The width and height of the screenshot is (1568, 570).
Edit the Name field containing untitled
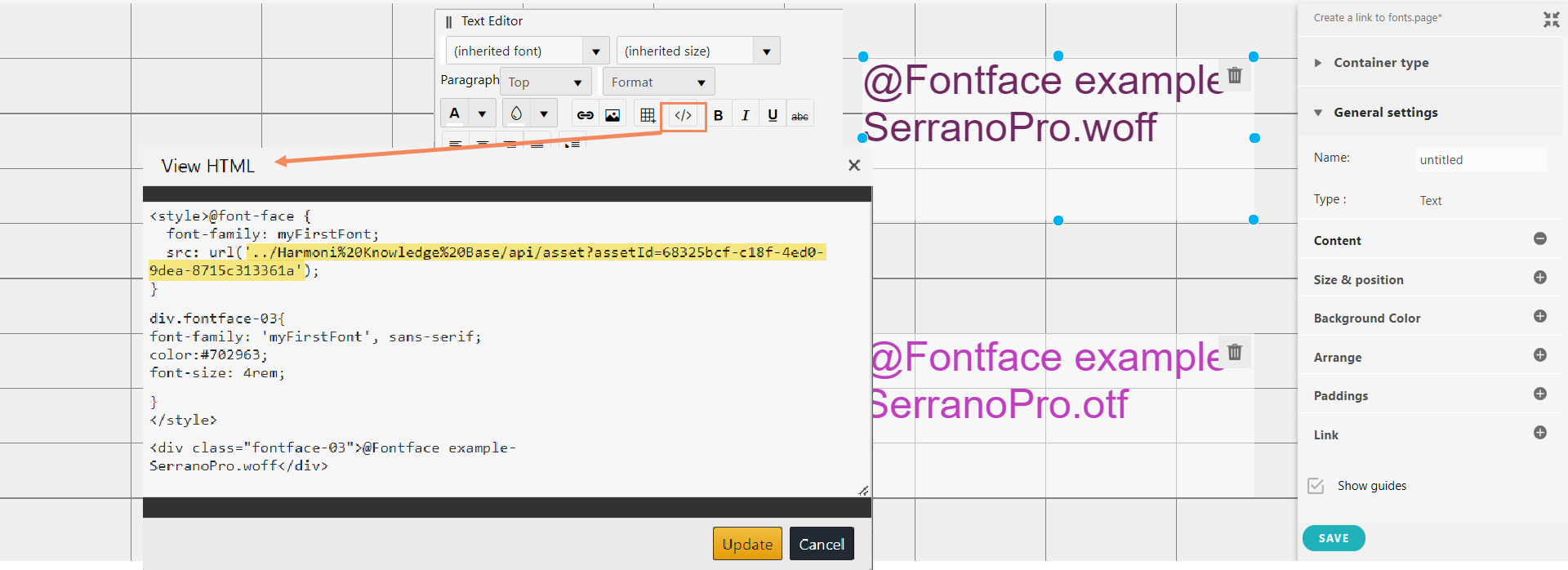pos(1481,160)
